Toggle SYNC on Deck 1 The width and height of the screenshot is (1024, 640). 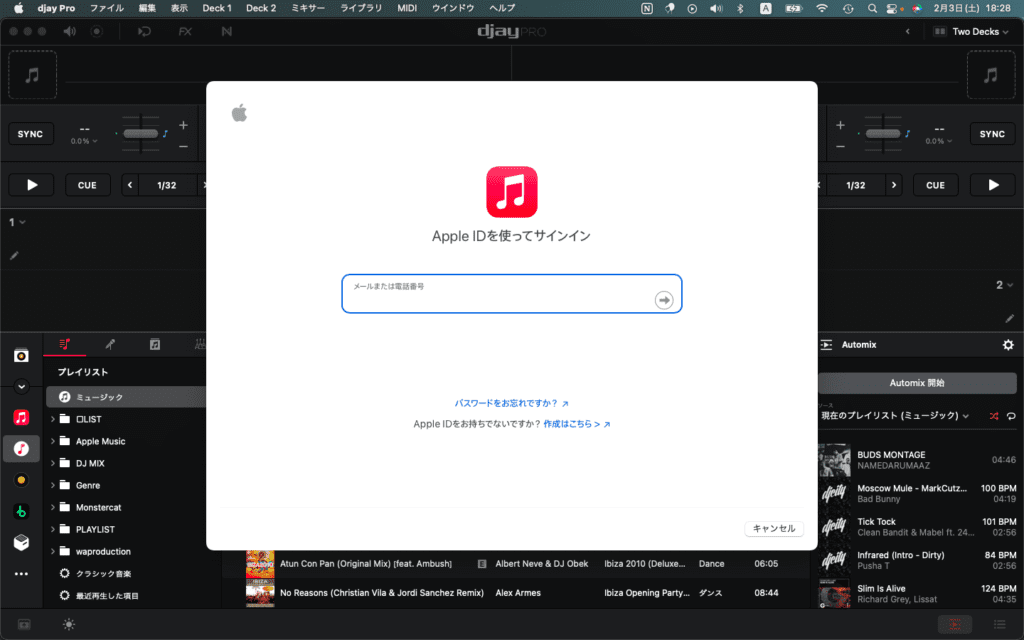pyautogui.click(x=31, y=134)
